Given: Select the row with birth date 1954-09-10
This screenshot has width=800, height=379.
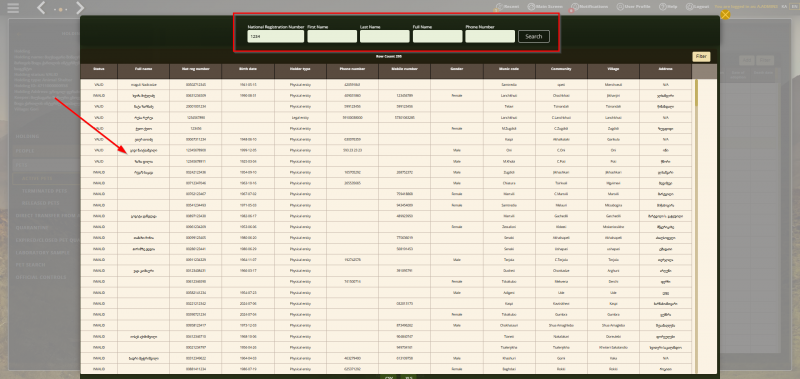Looking at the screenshot, I should pyautogui.click(x=386, y=172).
